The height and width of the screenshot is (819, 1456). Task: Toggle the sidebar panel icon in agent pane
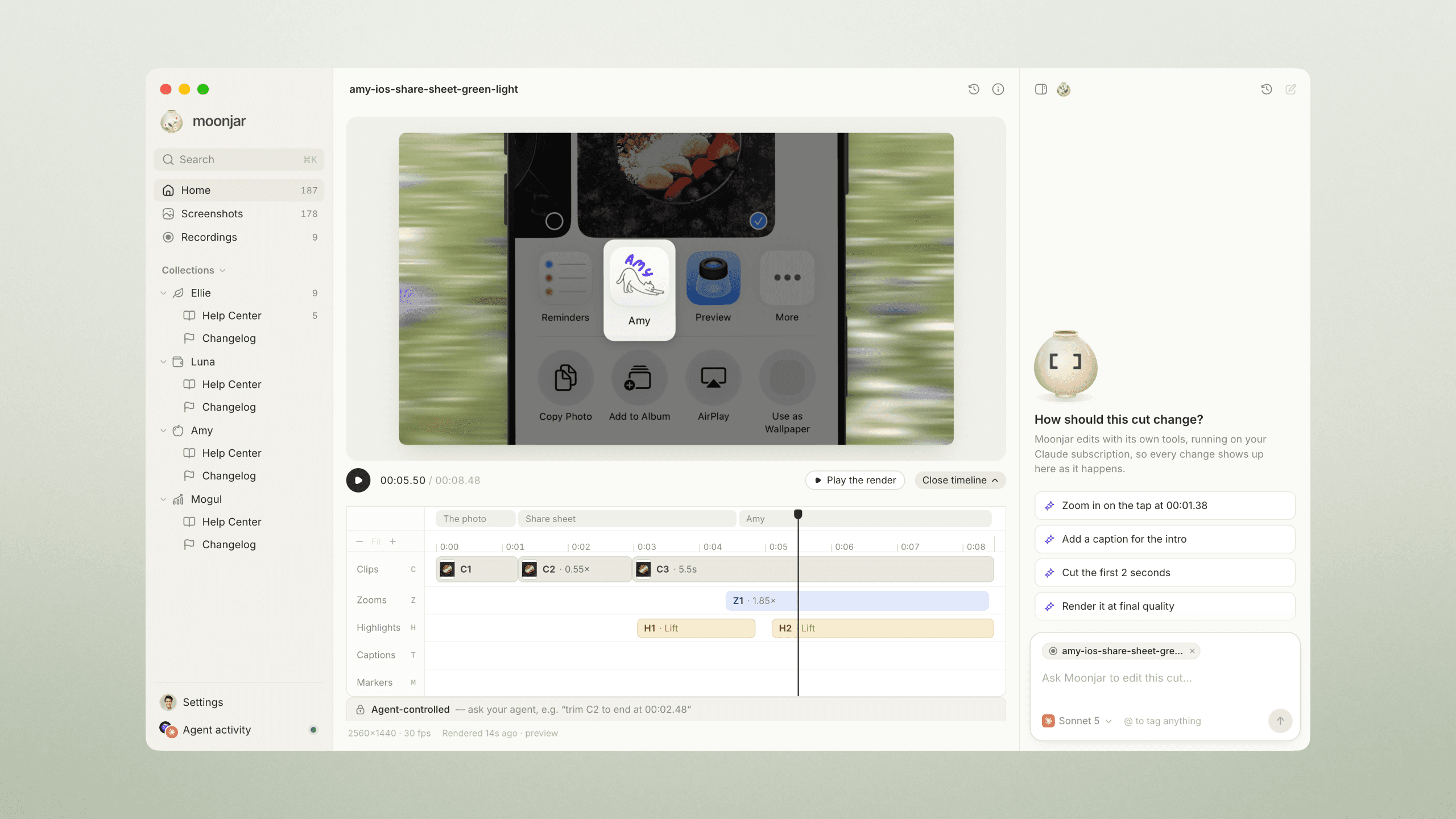coord(1041,89)
